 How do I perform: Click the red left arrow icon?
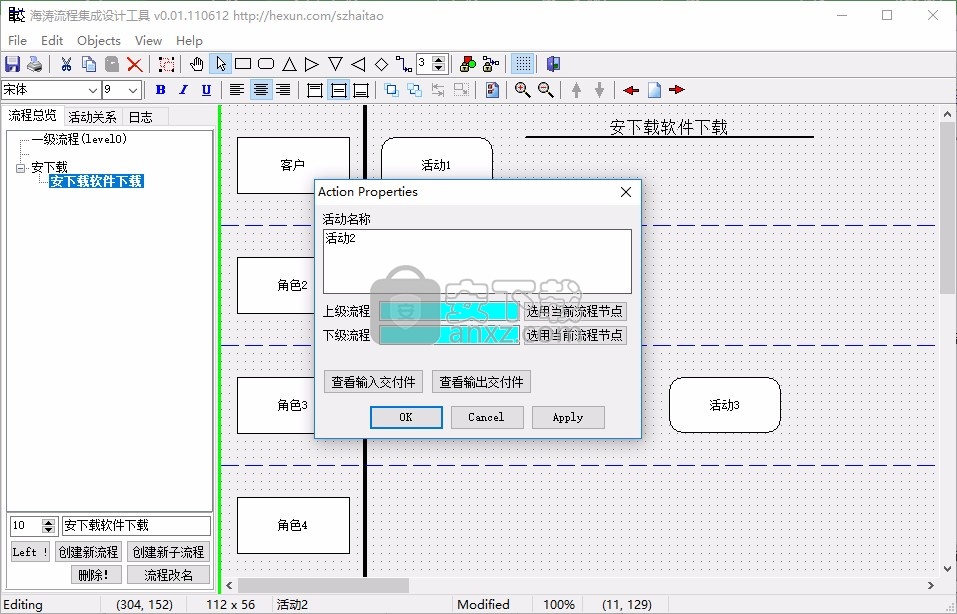pos(630,90)
